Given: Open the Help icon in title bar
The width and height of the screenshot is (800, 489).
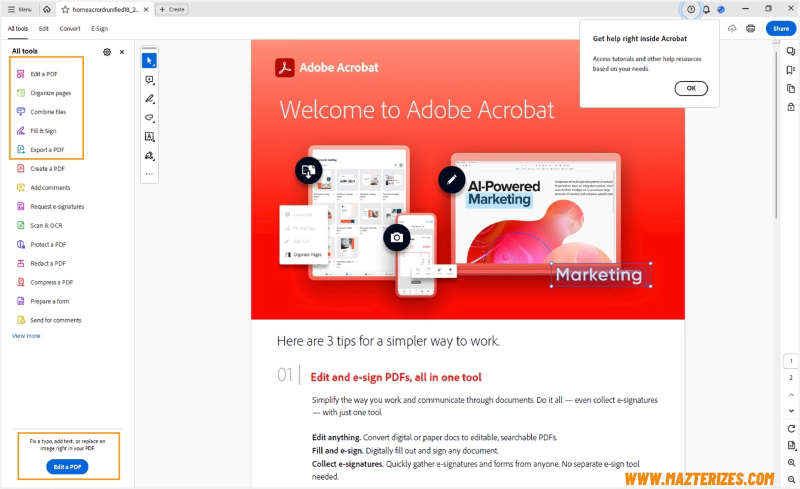Looking at the screenshot, I should [x=691, y=9].
